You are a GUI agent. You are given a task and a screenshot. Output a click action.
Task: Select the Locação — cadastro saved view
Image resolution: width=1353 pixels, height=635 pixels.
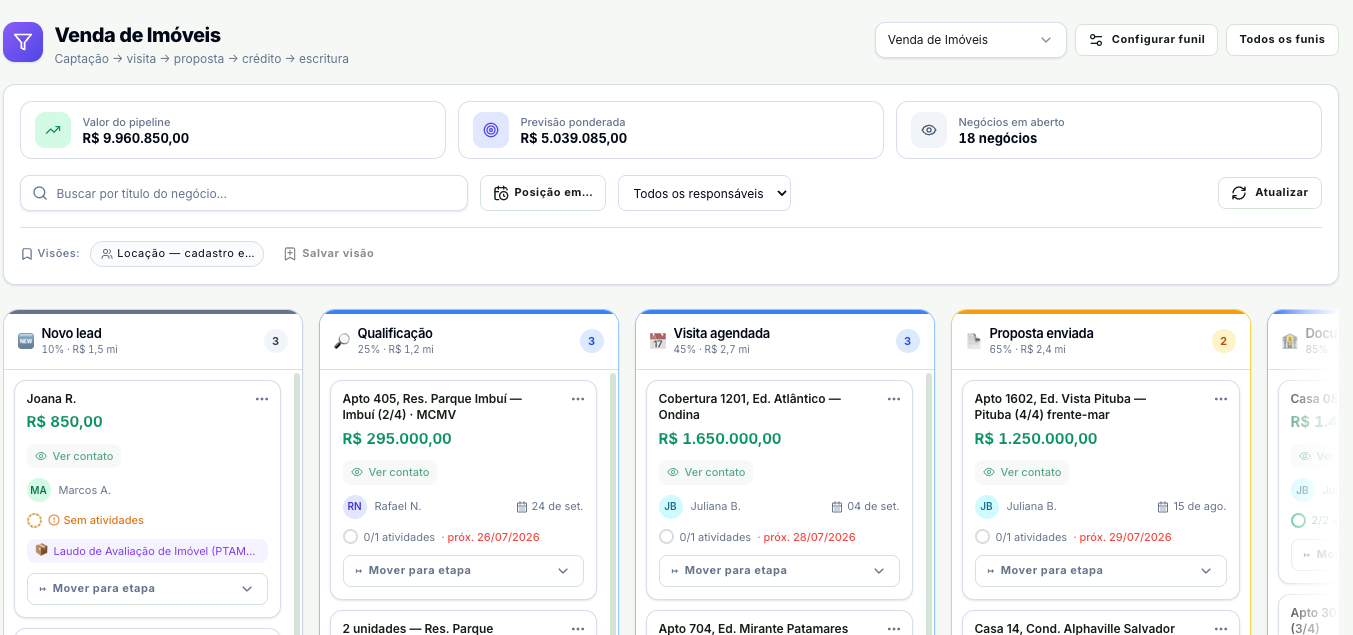(x=177, y=254)
